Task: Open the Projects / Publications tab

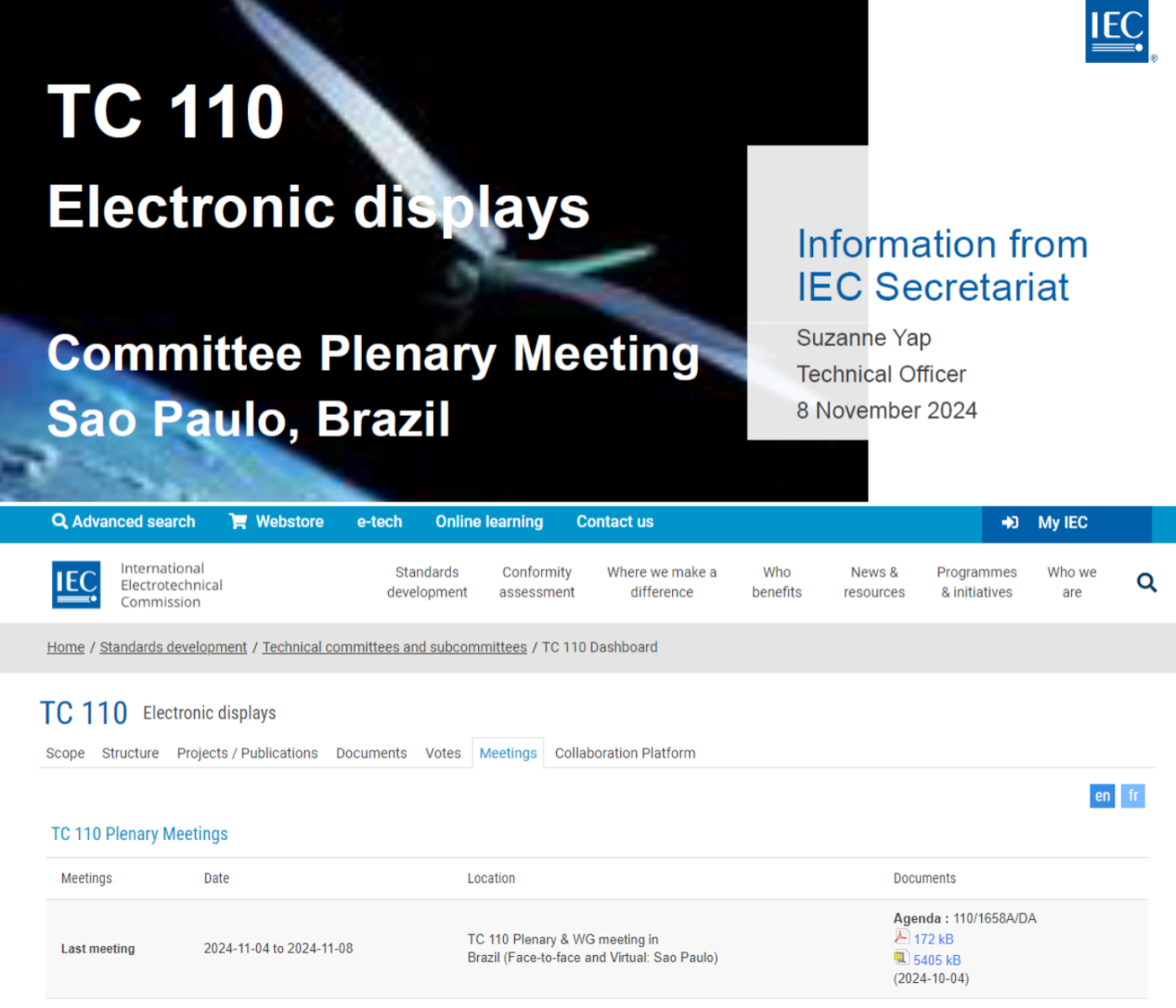Action: 247,753
